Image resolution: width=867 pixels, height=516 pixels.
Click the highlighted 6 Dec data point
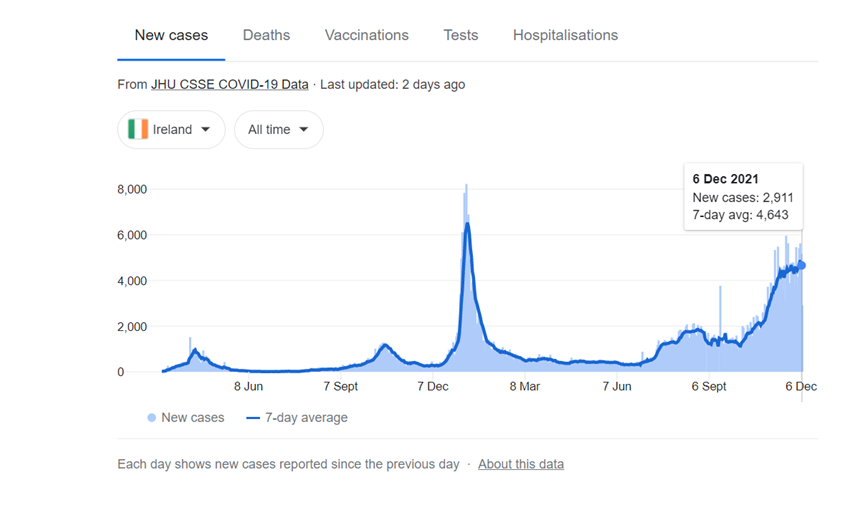(802, 265)
